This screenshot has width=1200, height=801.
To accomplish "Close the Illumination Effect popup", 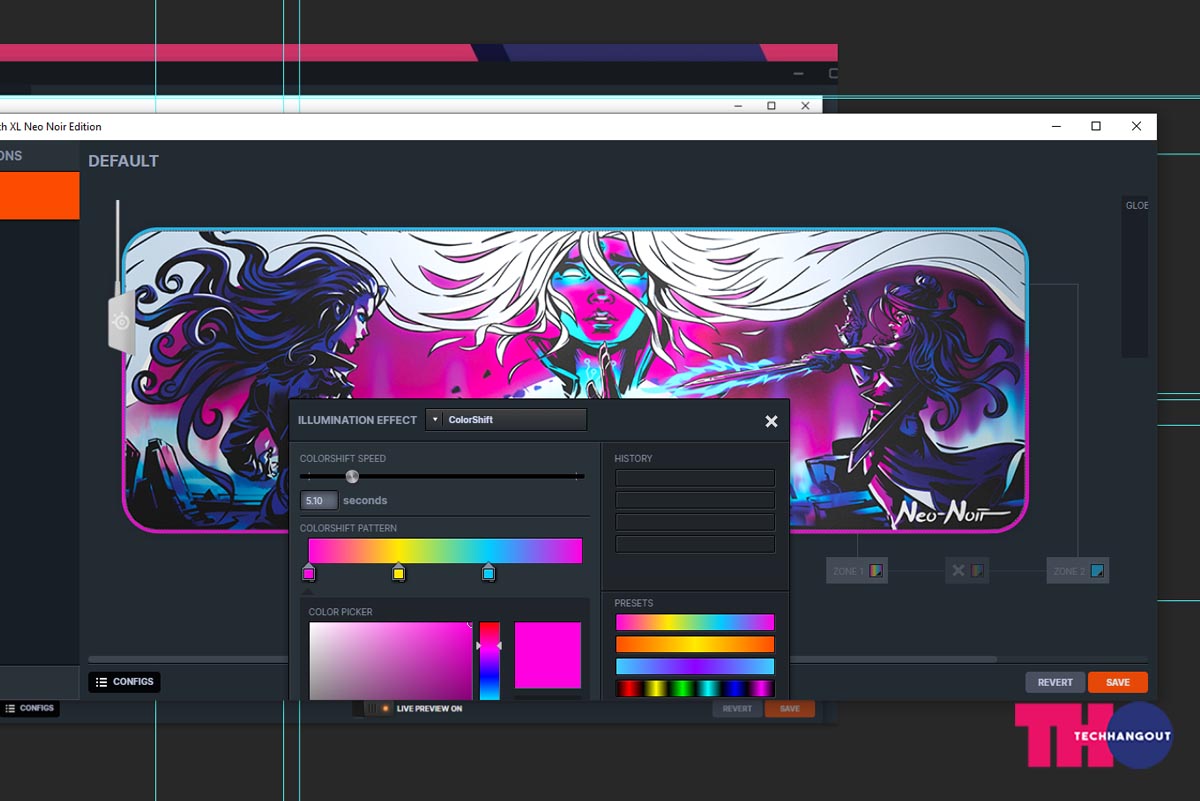I will click(771, 421).
